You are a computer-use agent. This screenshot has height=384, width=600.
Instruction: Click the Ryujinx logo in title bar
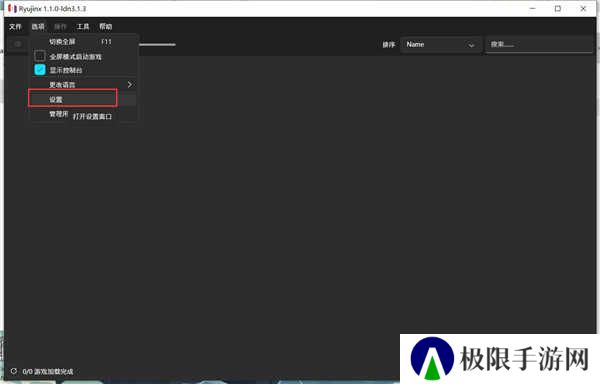click(12, 8)
